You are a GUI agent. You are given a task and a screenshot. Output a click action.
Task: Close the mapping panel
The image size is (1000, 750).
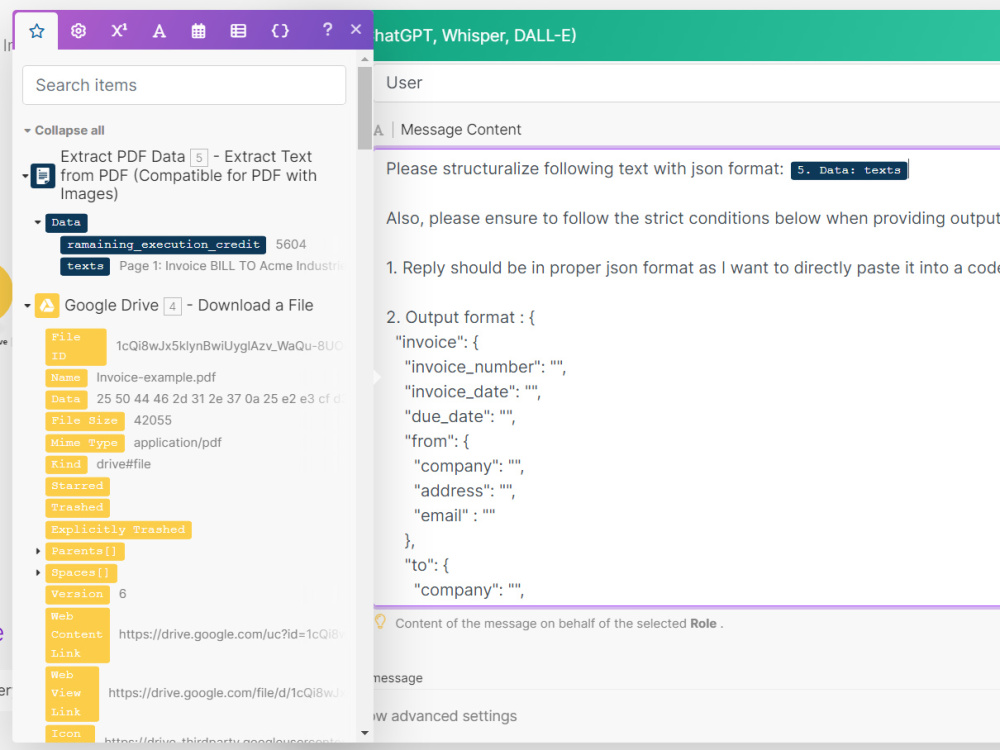point(356,29)
